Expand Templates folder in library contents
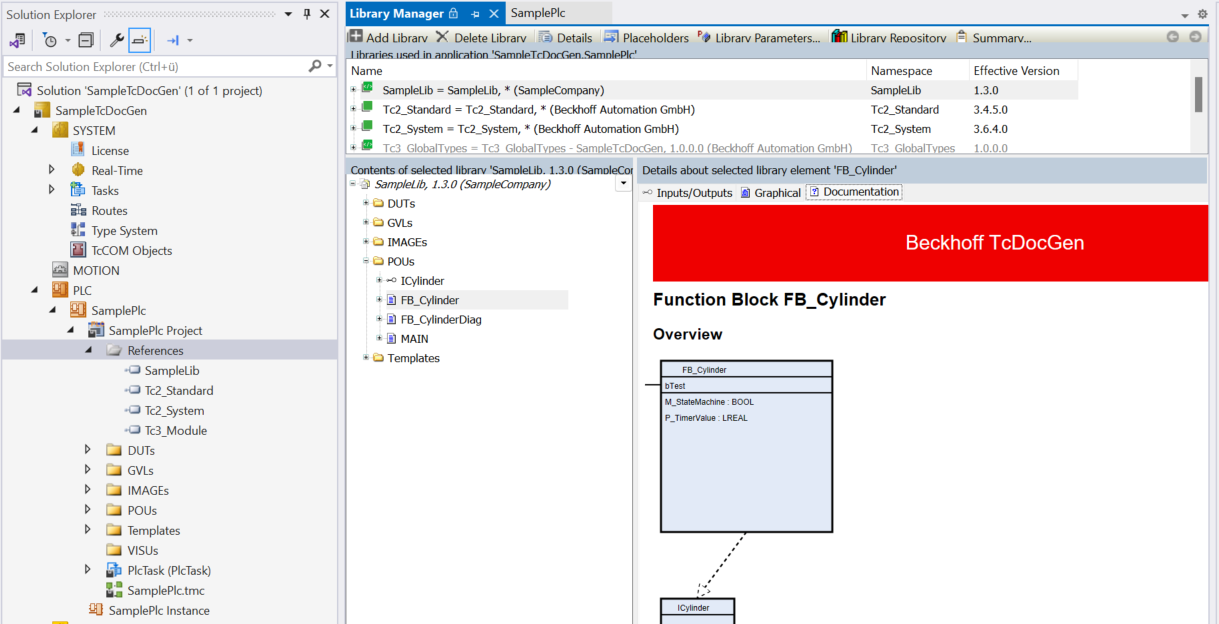The height and width of the screenshot is (624, 1219). (366, 358)
